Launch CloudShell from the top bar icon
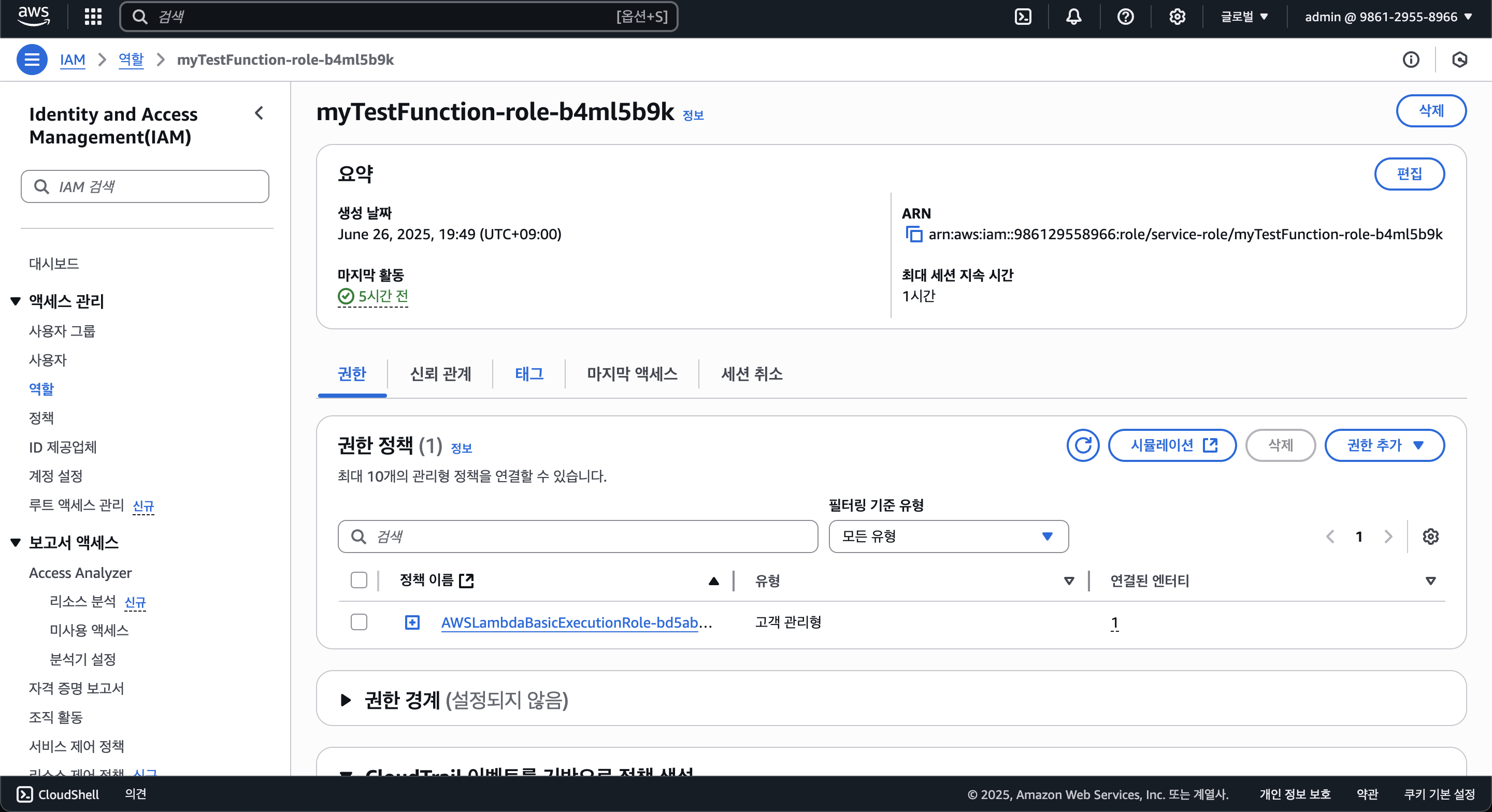This screenshot has height=812, width=1492. click(x=1024, y=17)
